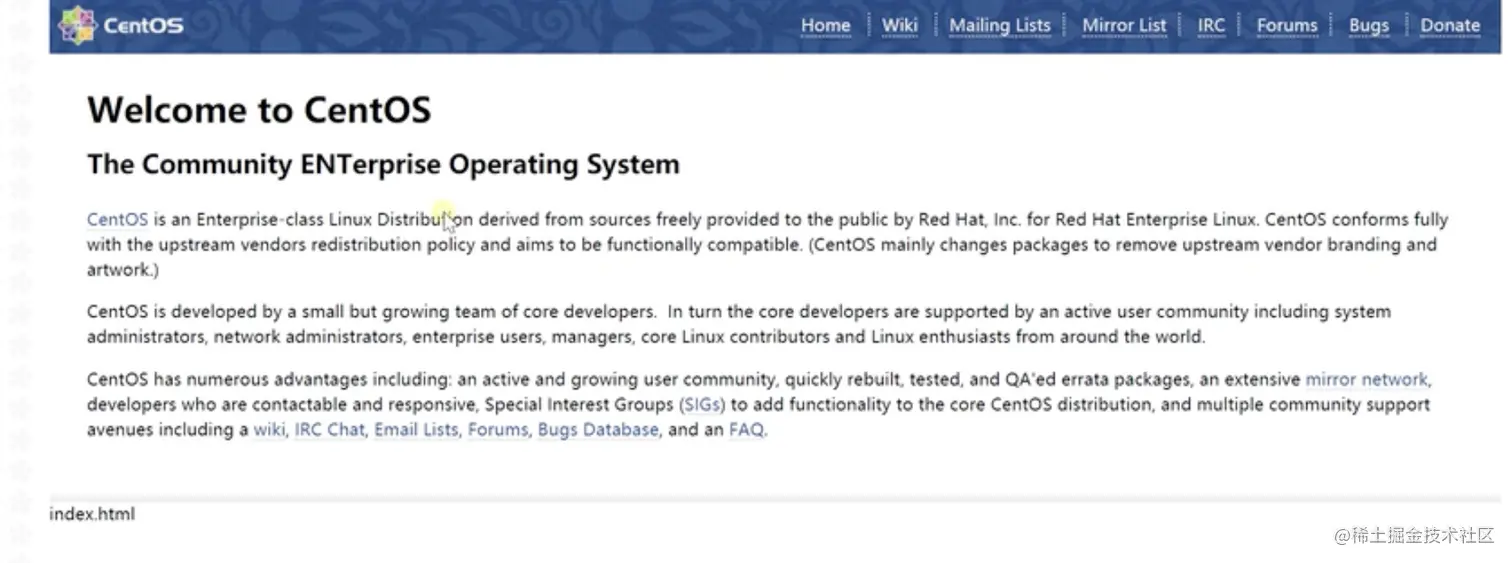Click the Welcome to CentOS heading
The width and height of the screenshot is (1512, 563).
coord(259,109)
